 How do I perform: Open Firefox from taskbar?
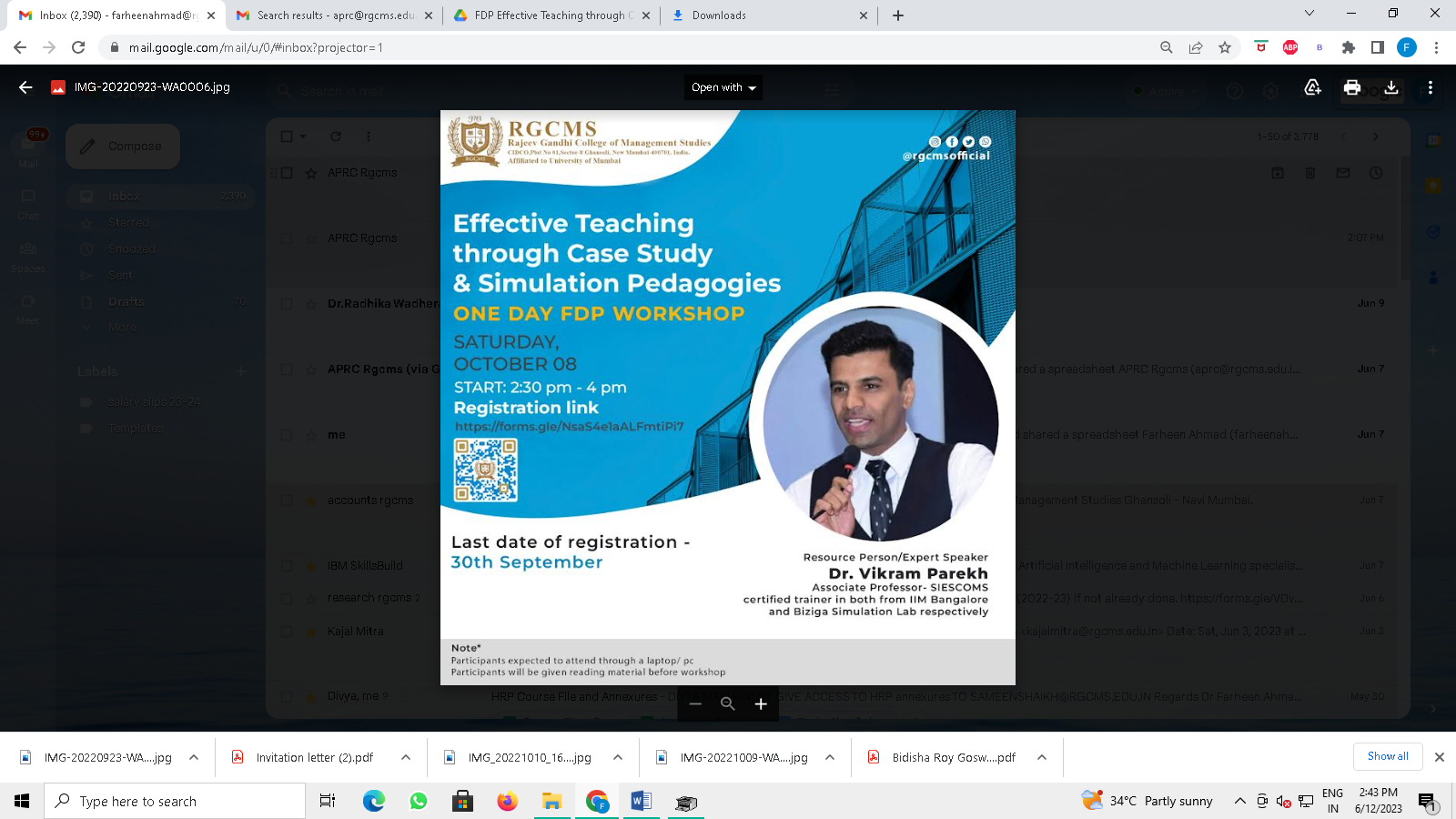[x=508, y=801]
